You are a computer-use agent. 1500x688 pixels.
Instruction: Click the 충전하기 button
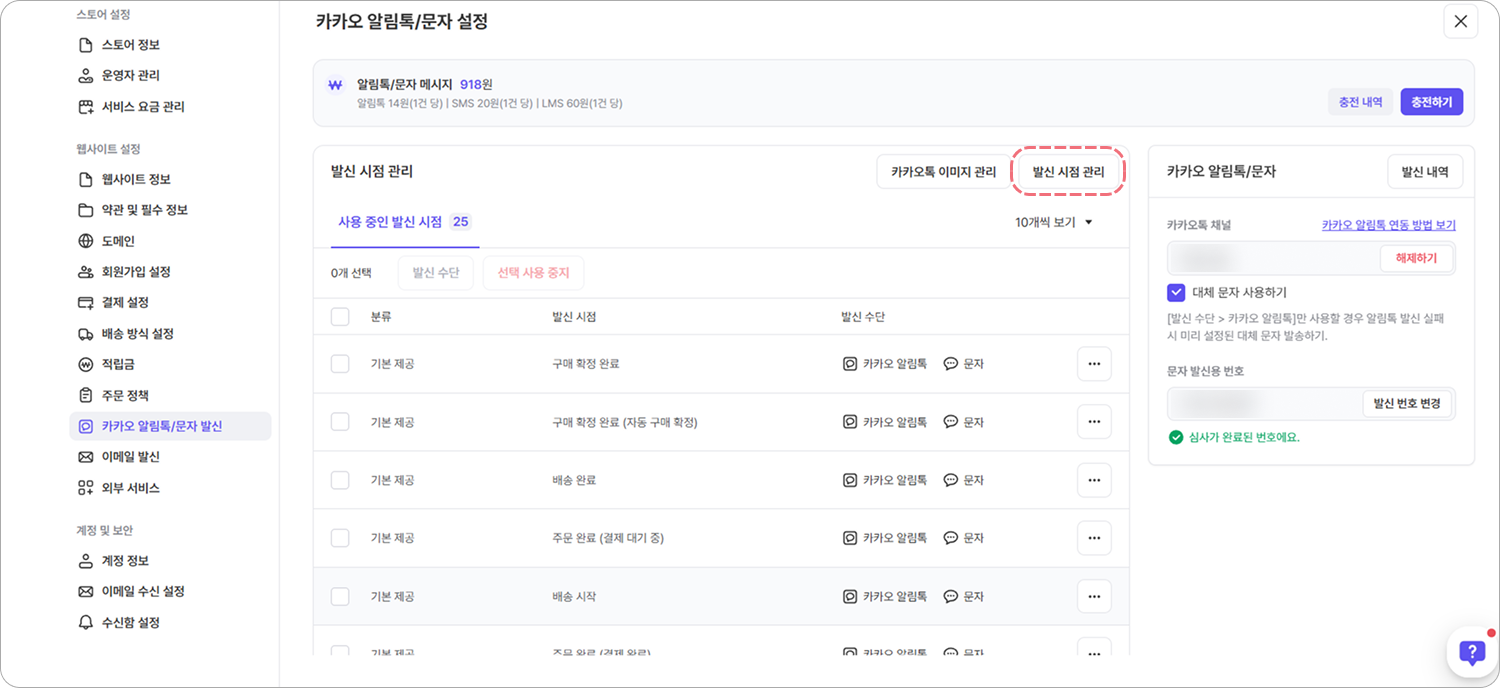[x=1432, y=101]
